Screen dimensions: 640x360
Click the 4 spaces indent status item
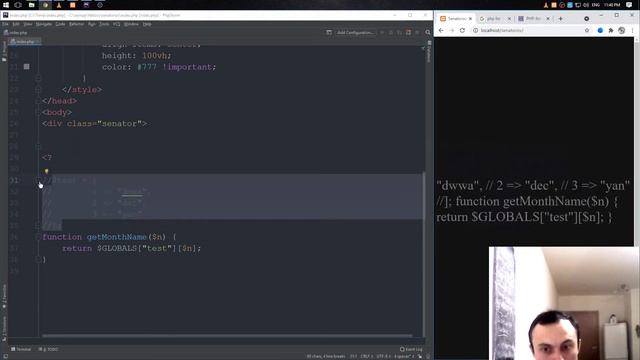(x=404, y=356)
